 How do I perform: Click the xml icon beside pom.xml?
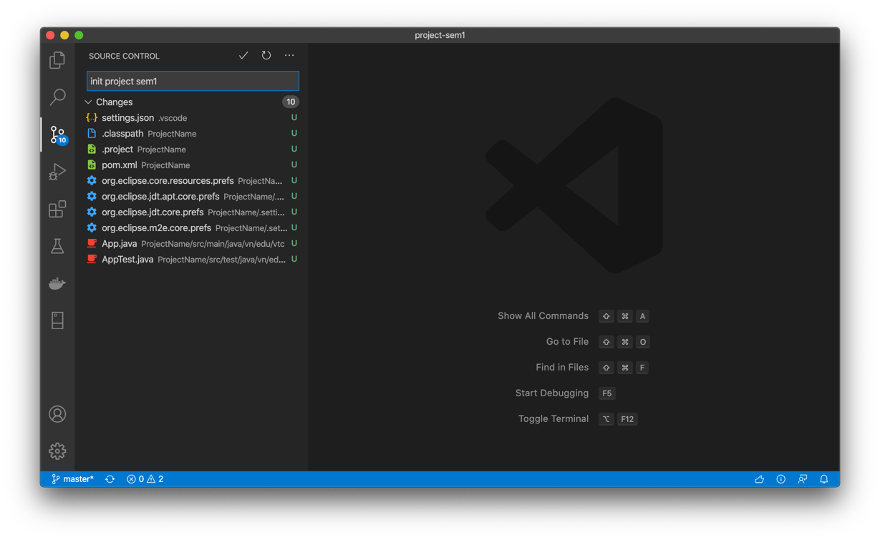coord(91,165)
